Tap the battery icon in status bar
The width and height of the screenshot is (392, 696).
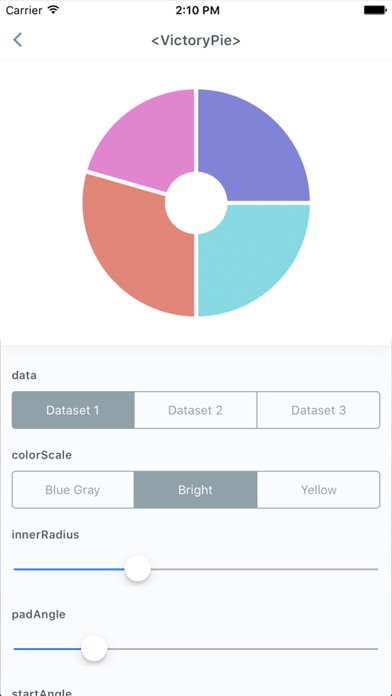[376, 10]
